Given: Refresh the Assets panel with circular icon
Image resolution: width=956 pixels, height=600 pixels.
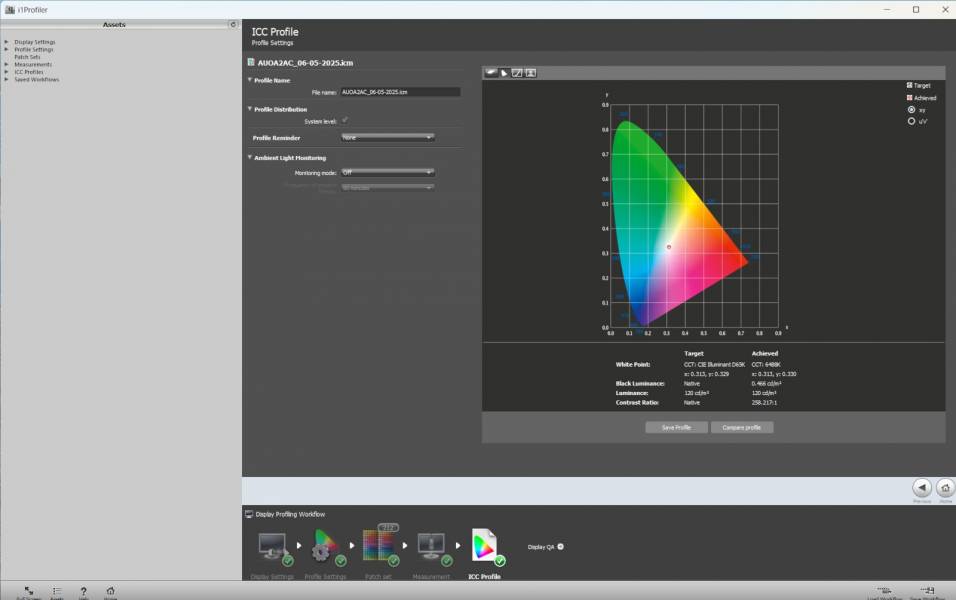Looking at the screenshot, I should coord(233,24).
